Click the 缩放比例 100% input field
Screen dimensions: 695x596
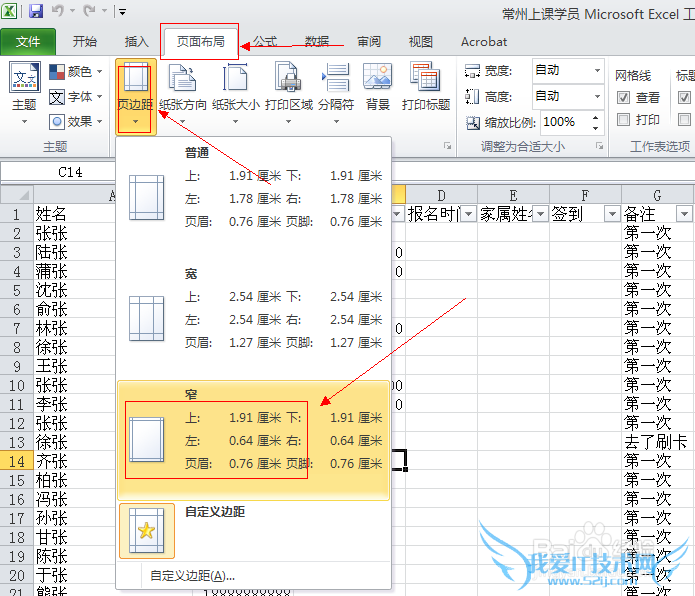pos(565,121)
